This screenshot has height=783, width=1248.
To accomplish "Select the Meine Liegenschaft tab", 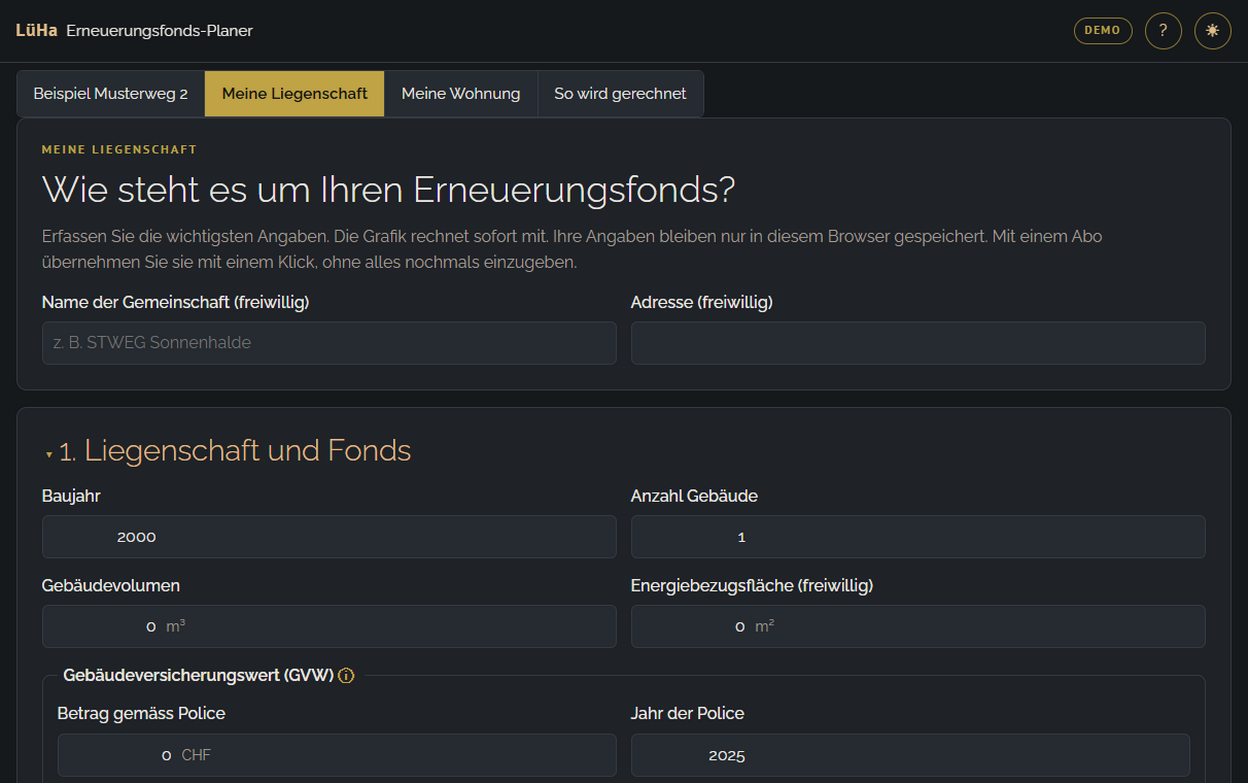I will (295, 94).
